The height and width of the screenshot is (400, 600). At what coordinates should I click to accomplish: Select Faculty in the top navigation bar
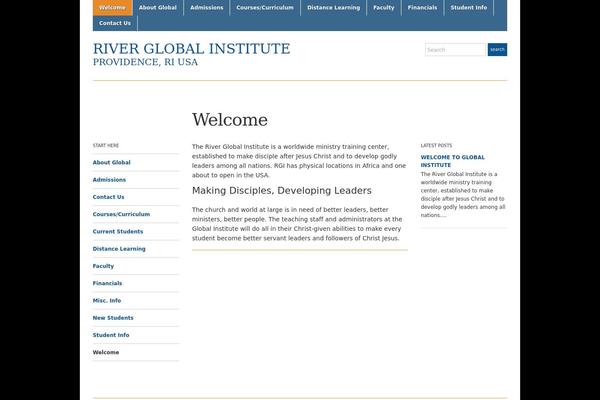[384, 8]
